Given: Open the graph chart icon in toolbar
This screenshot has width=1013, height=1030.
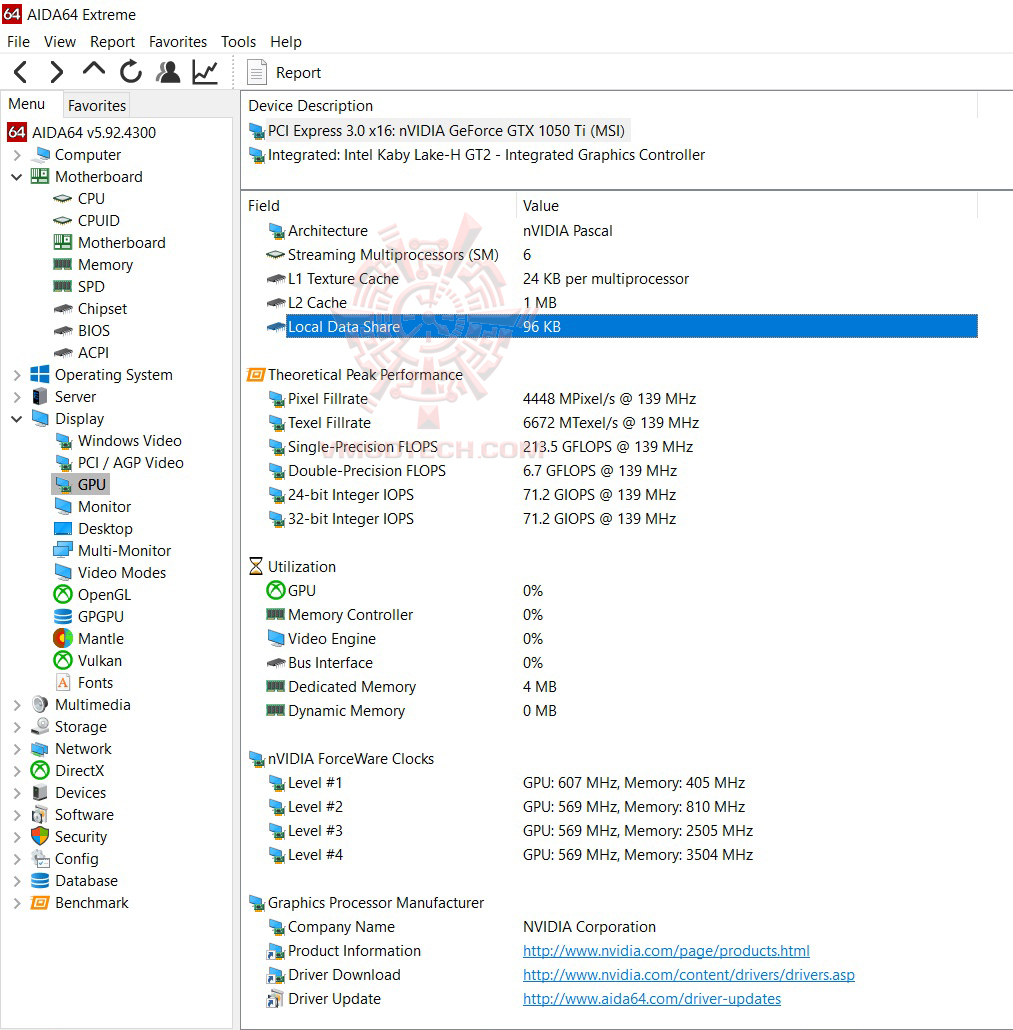Looking at the screenshot, I should coord(205,72).
